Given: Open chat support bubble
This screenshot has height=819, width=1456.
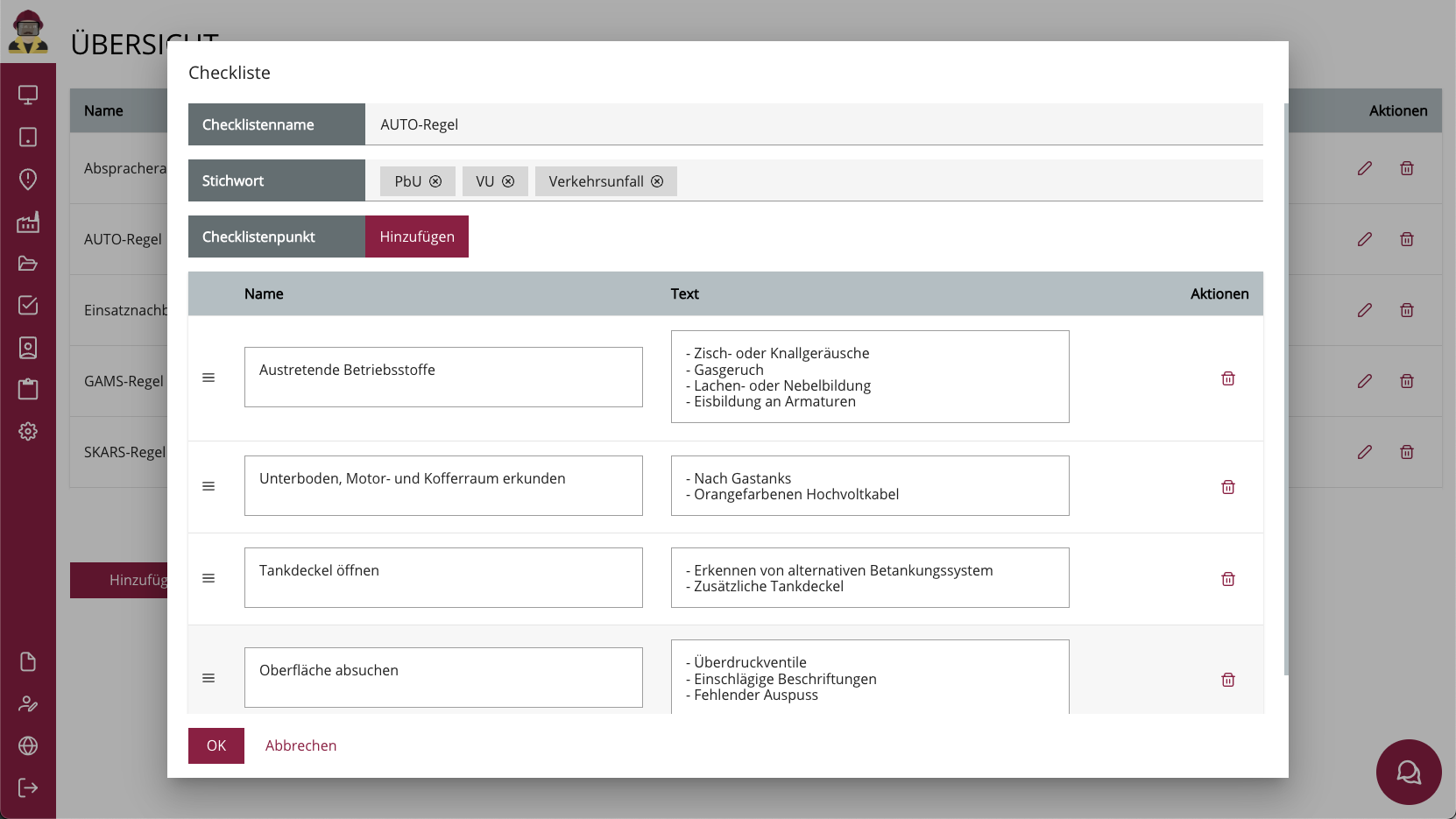Looking at the screenshot, I should tap(1408, 772).
